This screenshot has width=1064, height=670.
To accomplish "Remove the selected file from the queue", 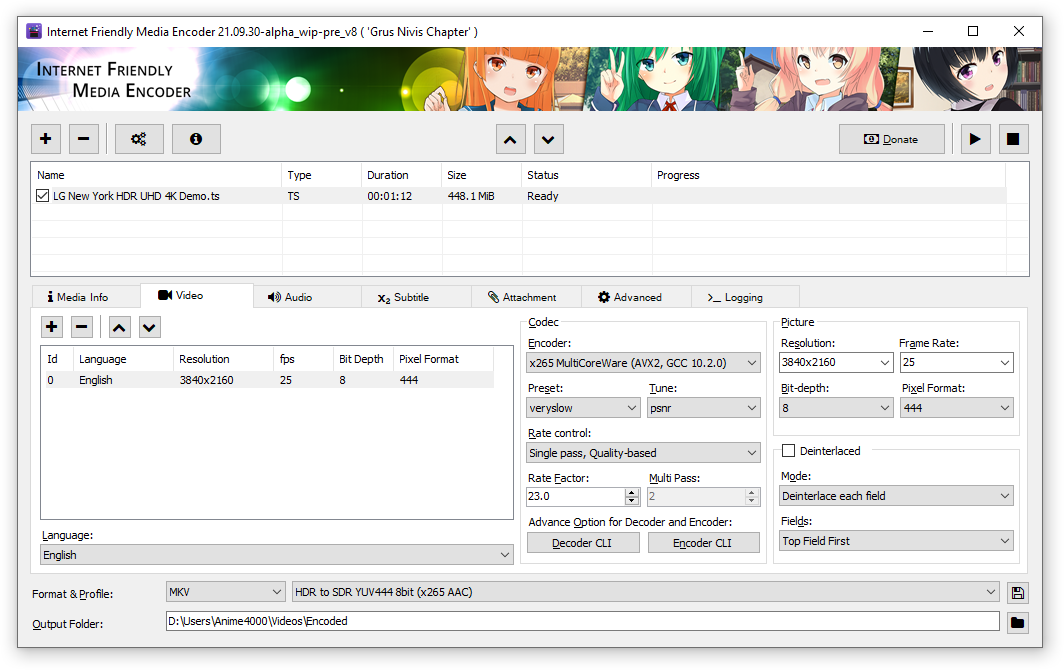I will click(x=83, y=138).
